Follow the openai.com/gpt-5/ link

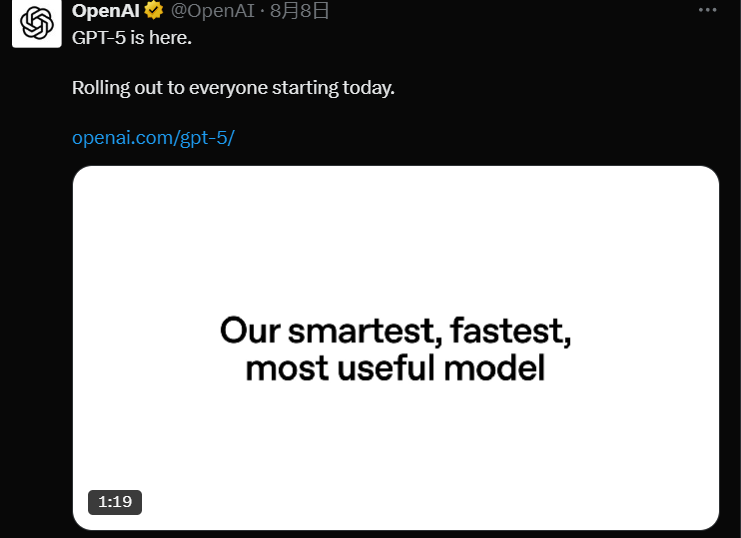(x=153, y=138)
